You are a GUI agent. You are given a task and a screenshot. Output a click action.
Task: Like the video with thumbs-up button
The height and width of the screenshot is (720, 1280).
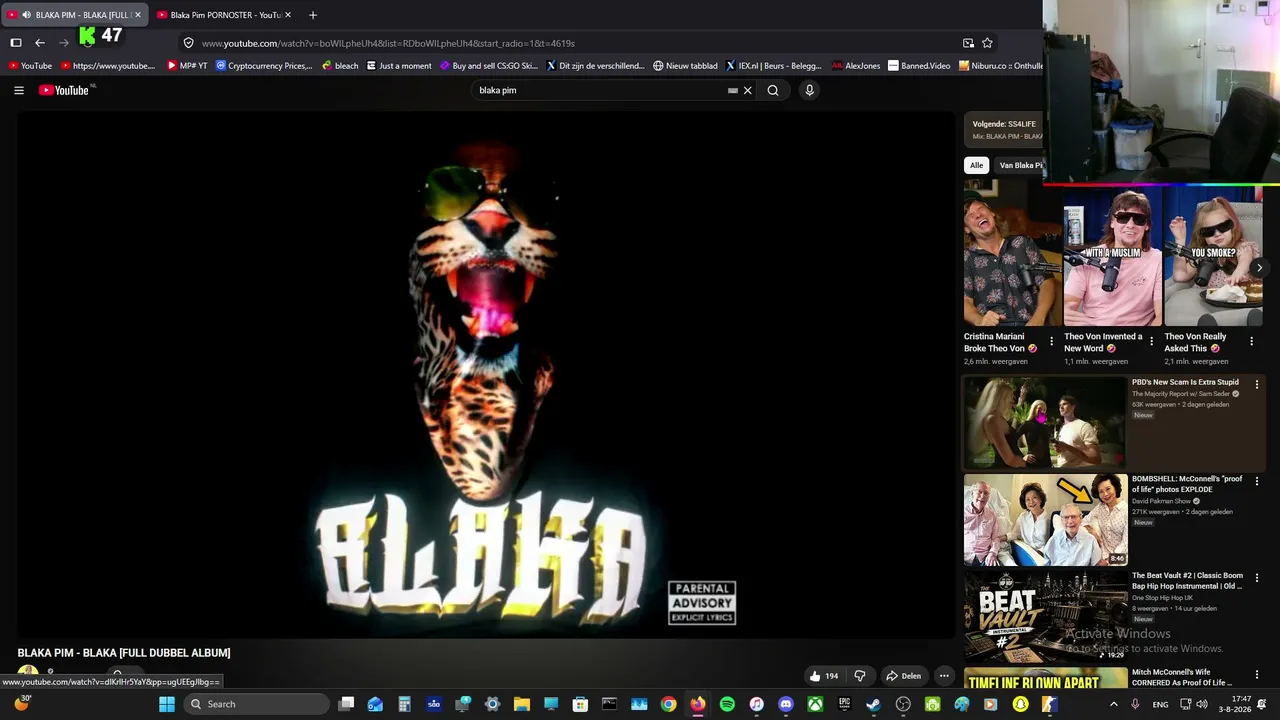(824, 676)
